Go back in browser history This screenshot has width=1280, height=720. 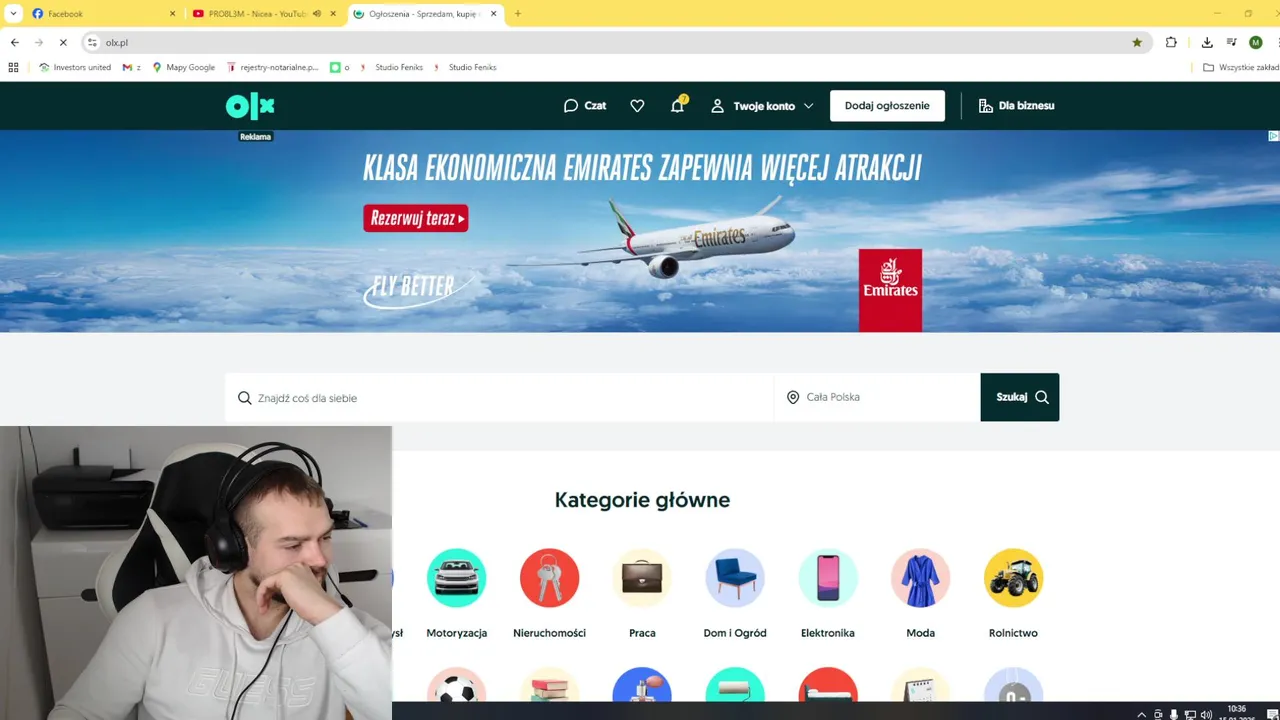coord(15,42)
